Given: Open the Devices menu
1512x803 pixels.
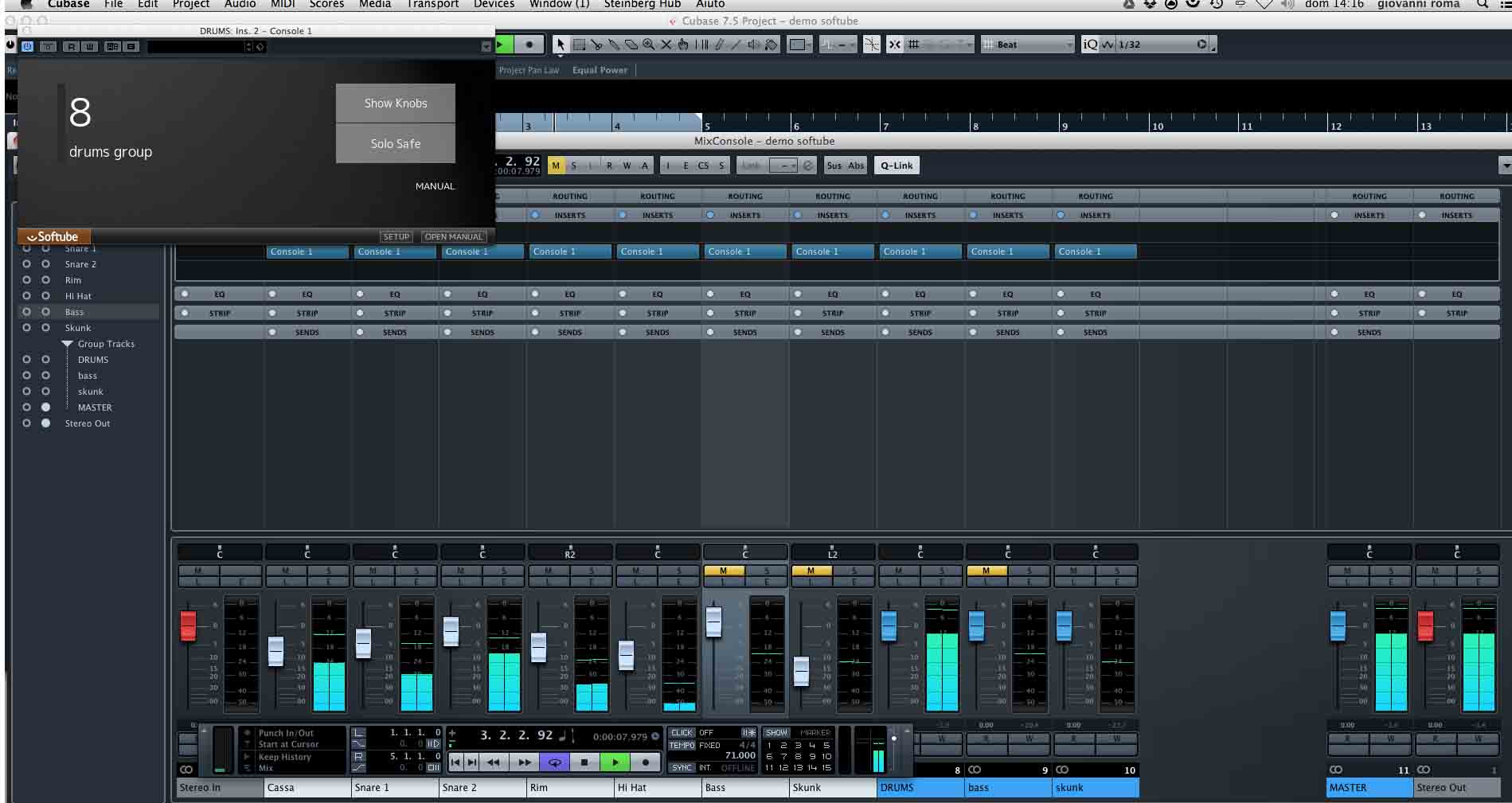Looking at the screenshot, I should click(494, 4).
